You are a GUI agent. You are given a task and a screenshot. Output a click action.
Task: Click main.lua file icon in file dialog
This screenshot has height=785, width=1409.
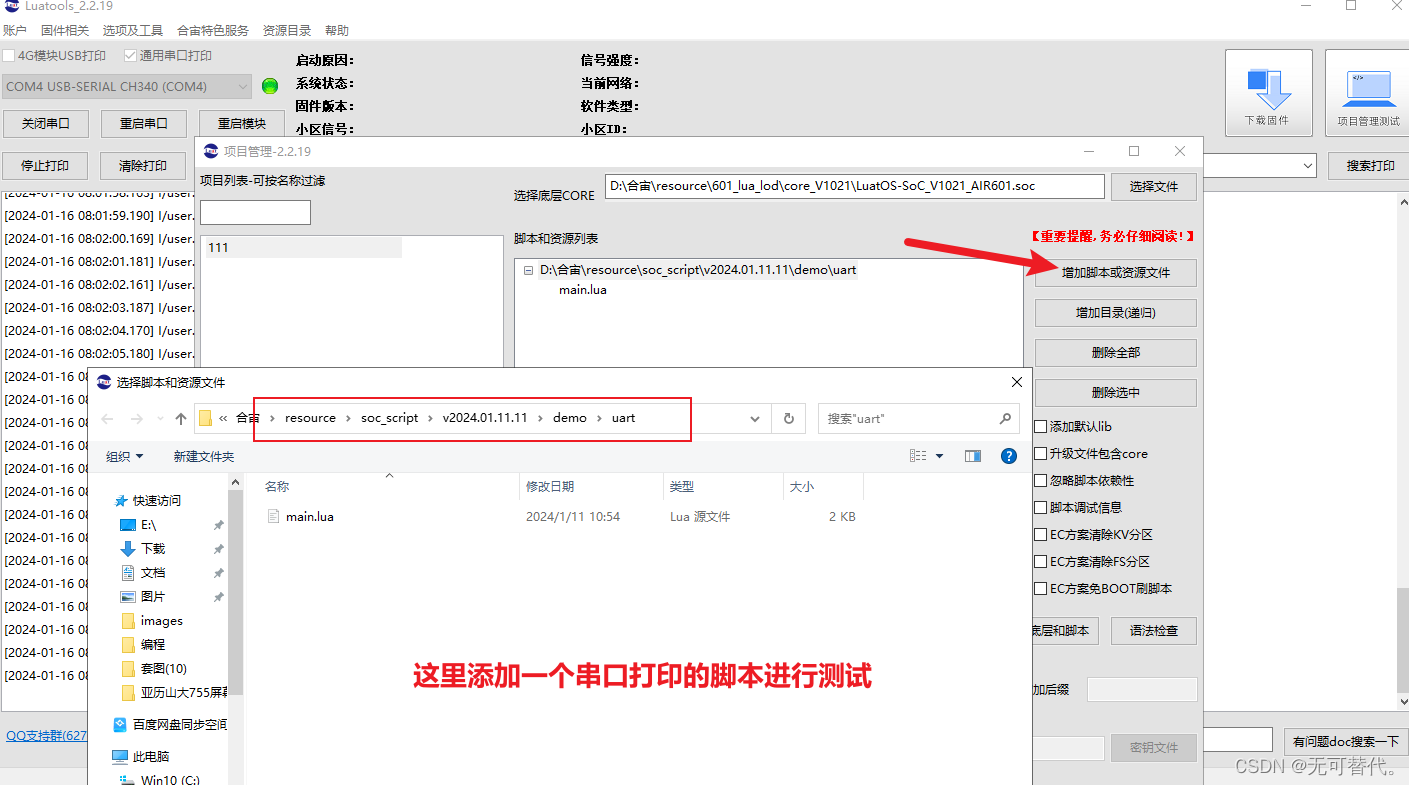[x=274, y=517]
